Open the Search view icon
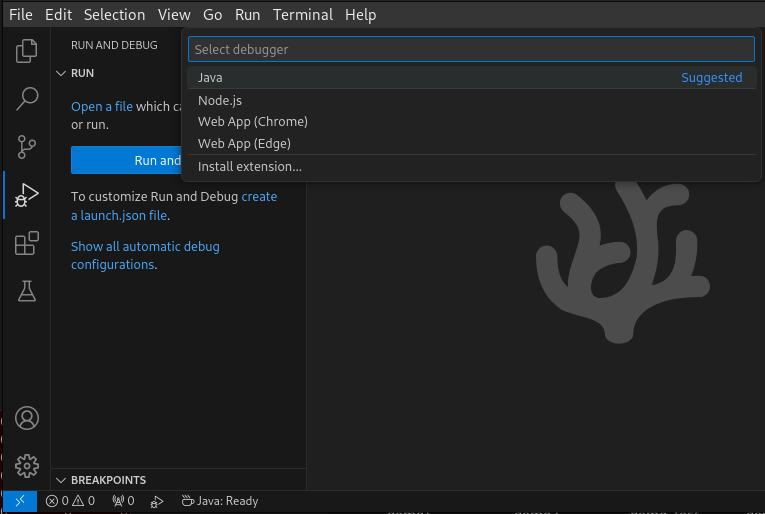Screen dimensions: 765x514 pos(26,99)
